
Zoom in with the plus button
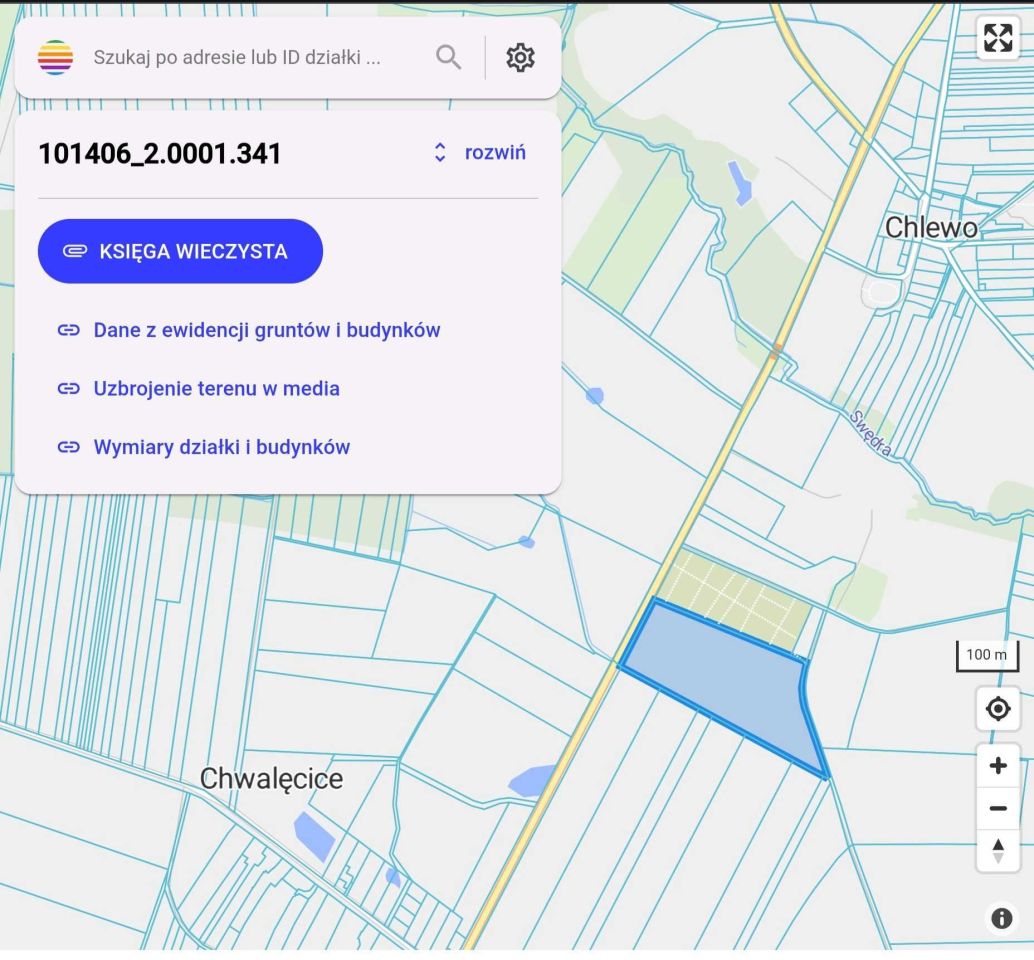click(998, 765)
